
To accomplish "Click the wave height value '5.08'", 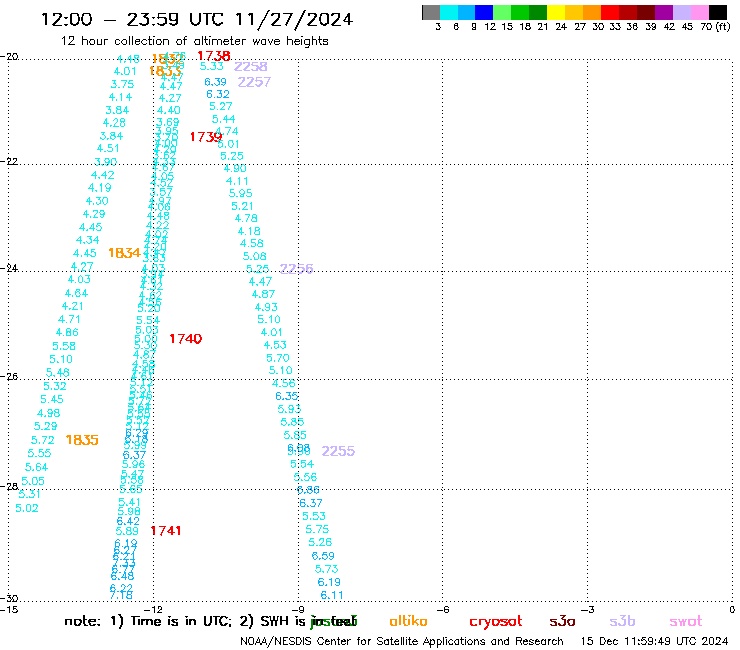I will 254,256.
